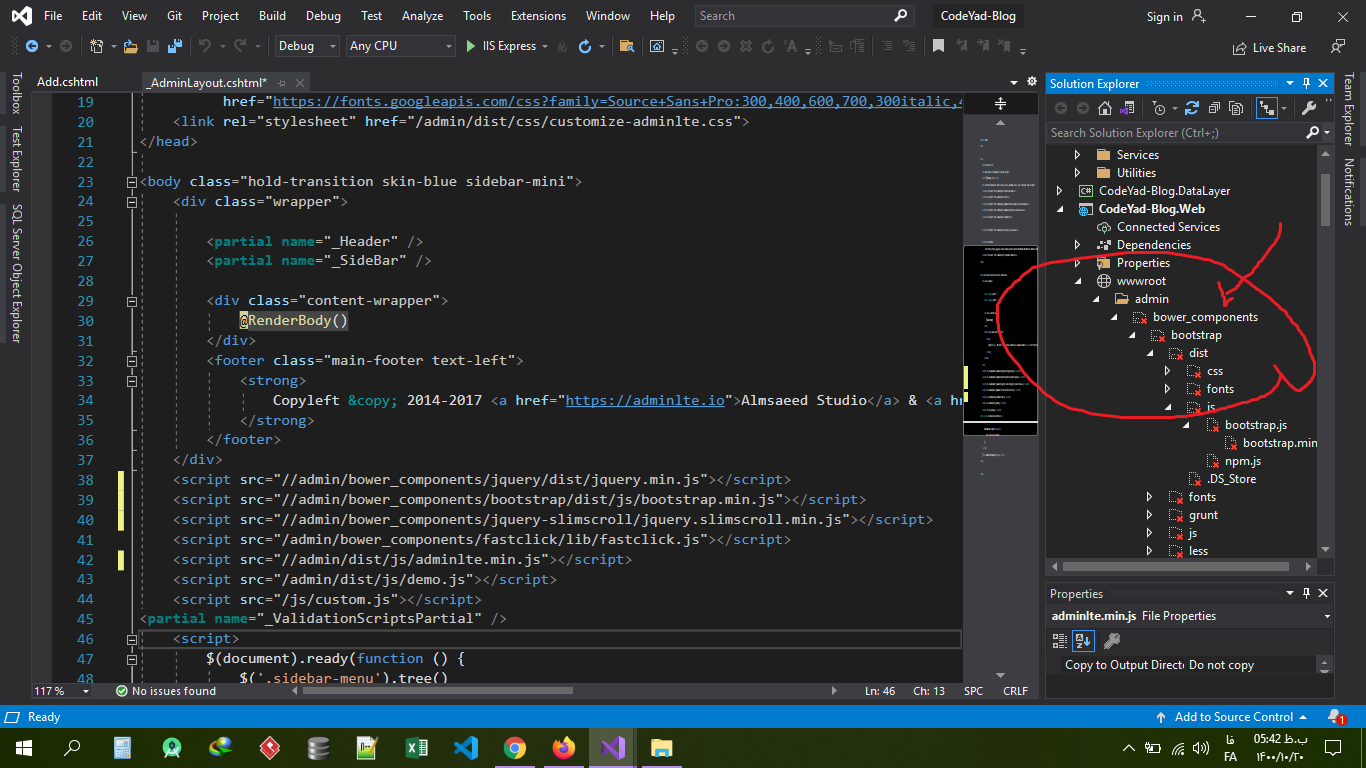The width and height of the screenshot is (1366, 768).
Task: Open the Git menu
Action: pyautogui.click(x=175, y=16)
